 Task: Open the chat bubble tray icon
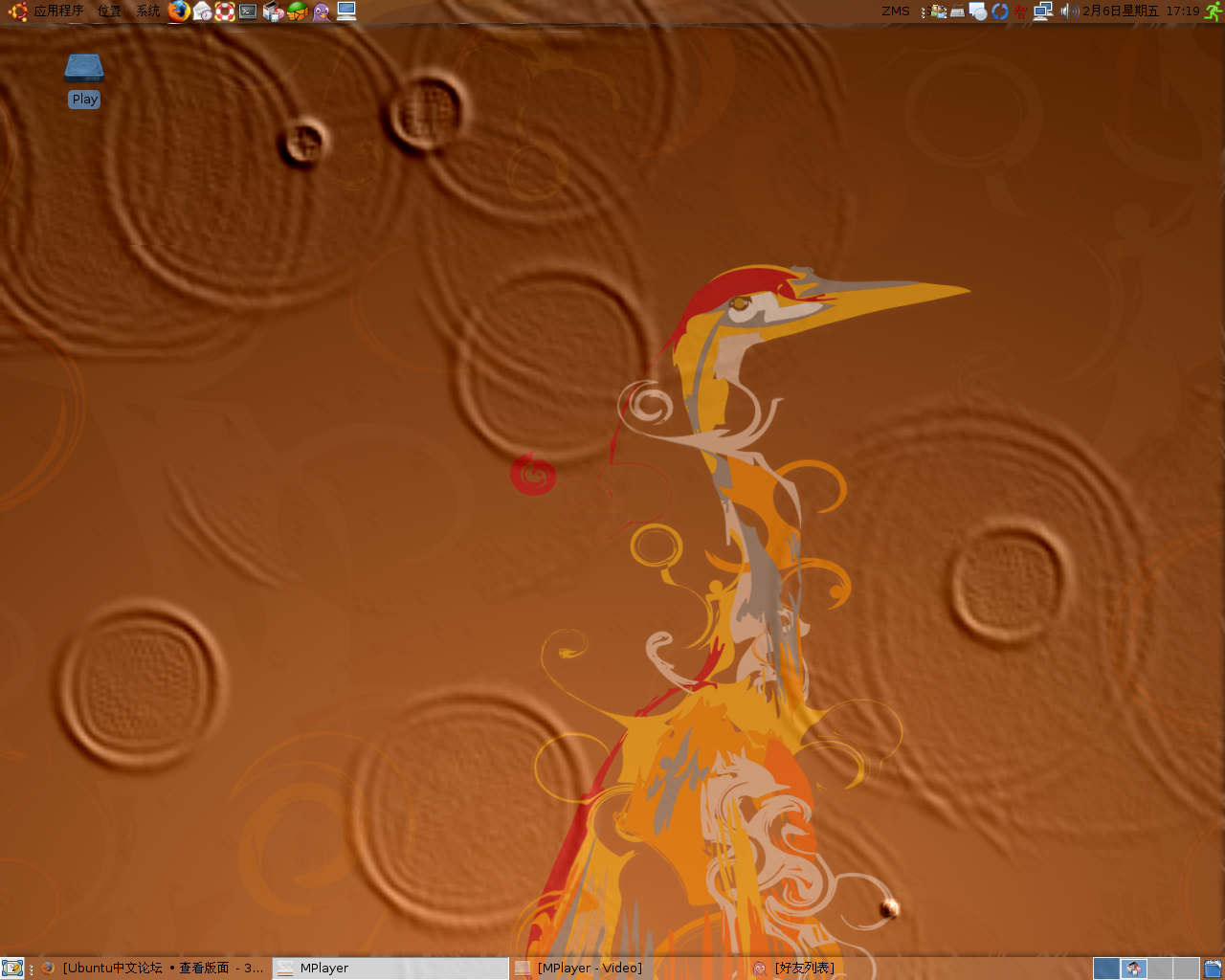tap(978, 11)
